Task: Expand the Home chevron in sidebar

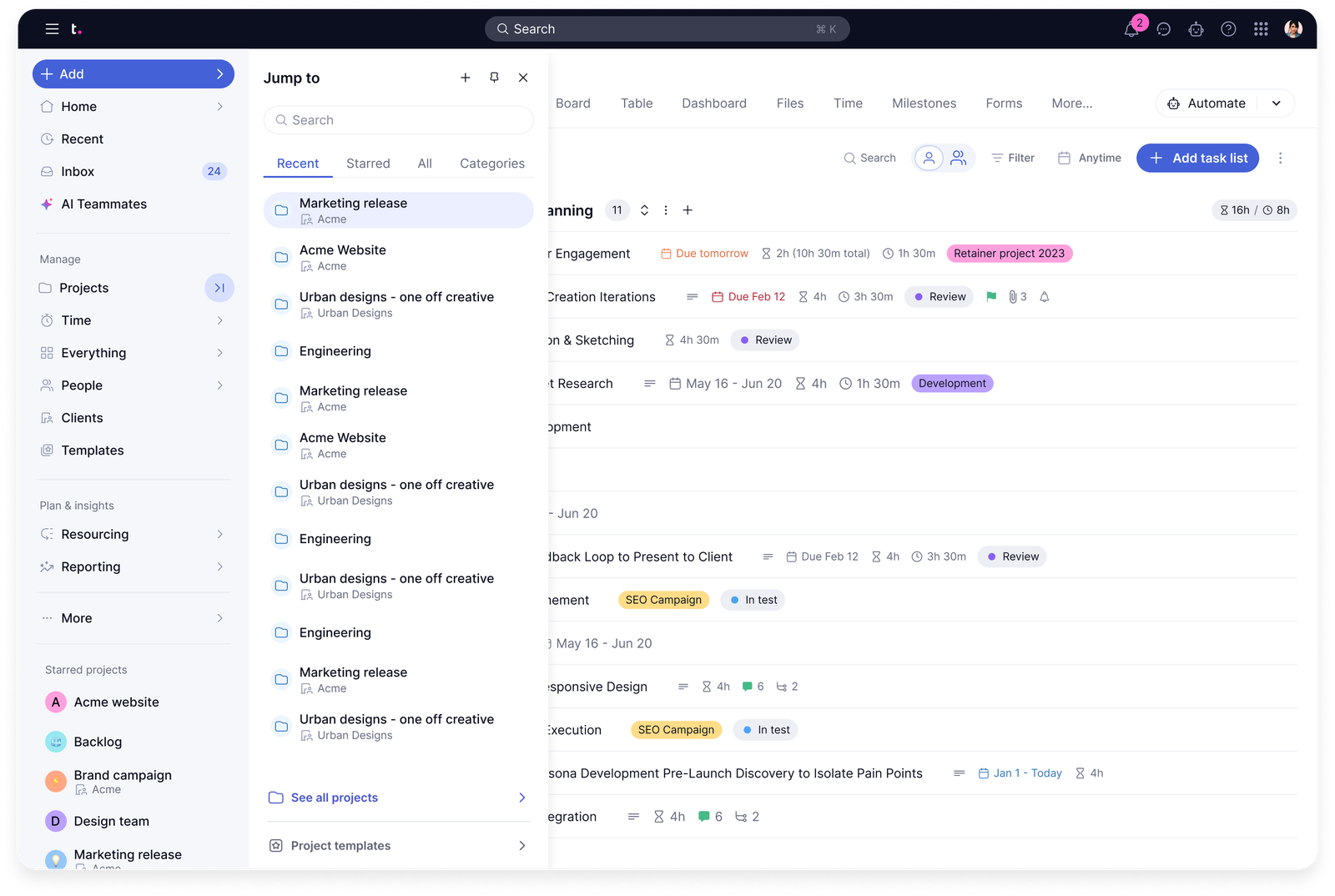Action: pos(219,107)
